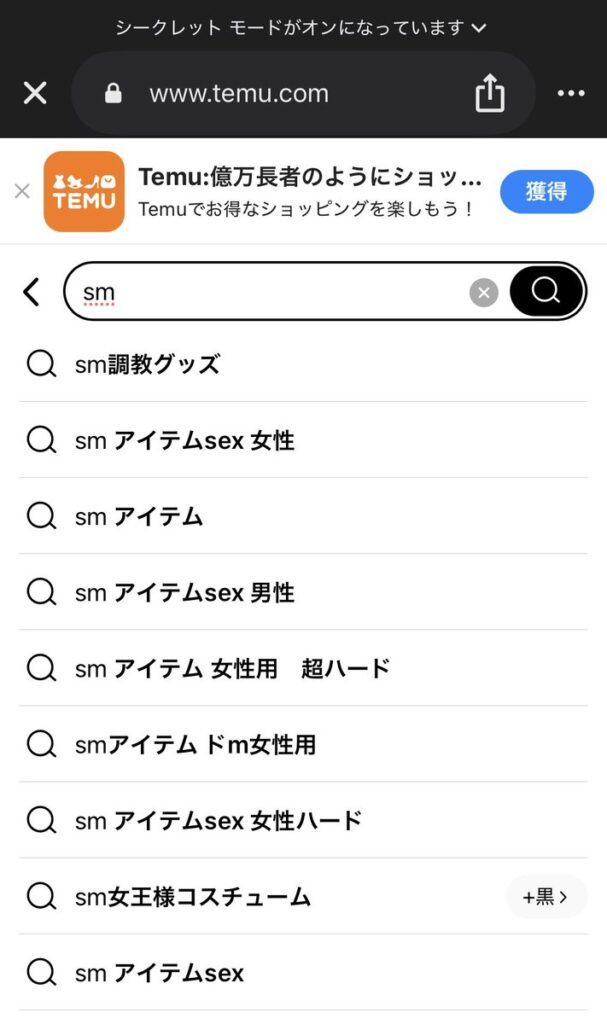
Task: Expand the secret mode dropdown chevron
Action: [x=479, y=27]
